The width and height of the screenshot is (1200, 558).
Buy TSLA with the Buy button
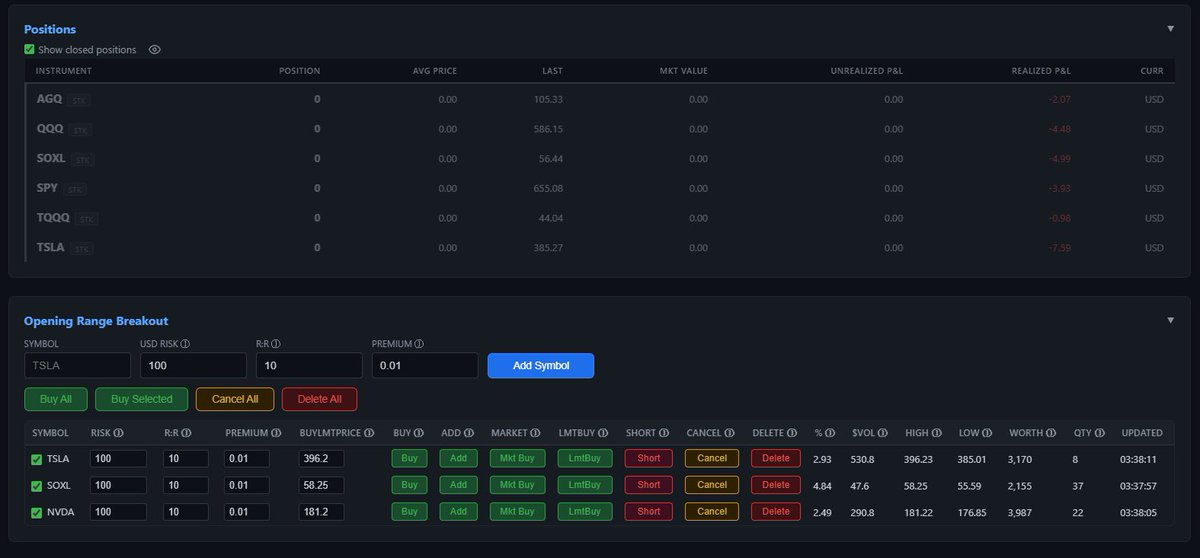(409, 458)
